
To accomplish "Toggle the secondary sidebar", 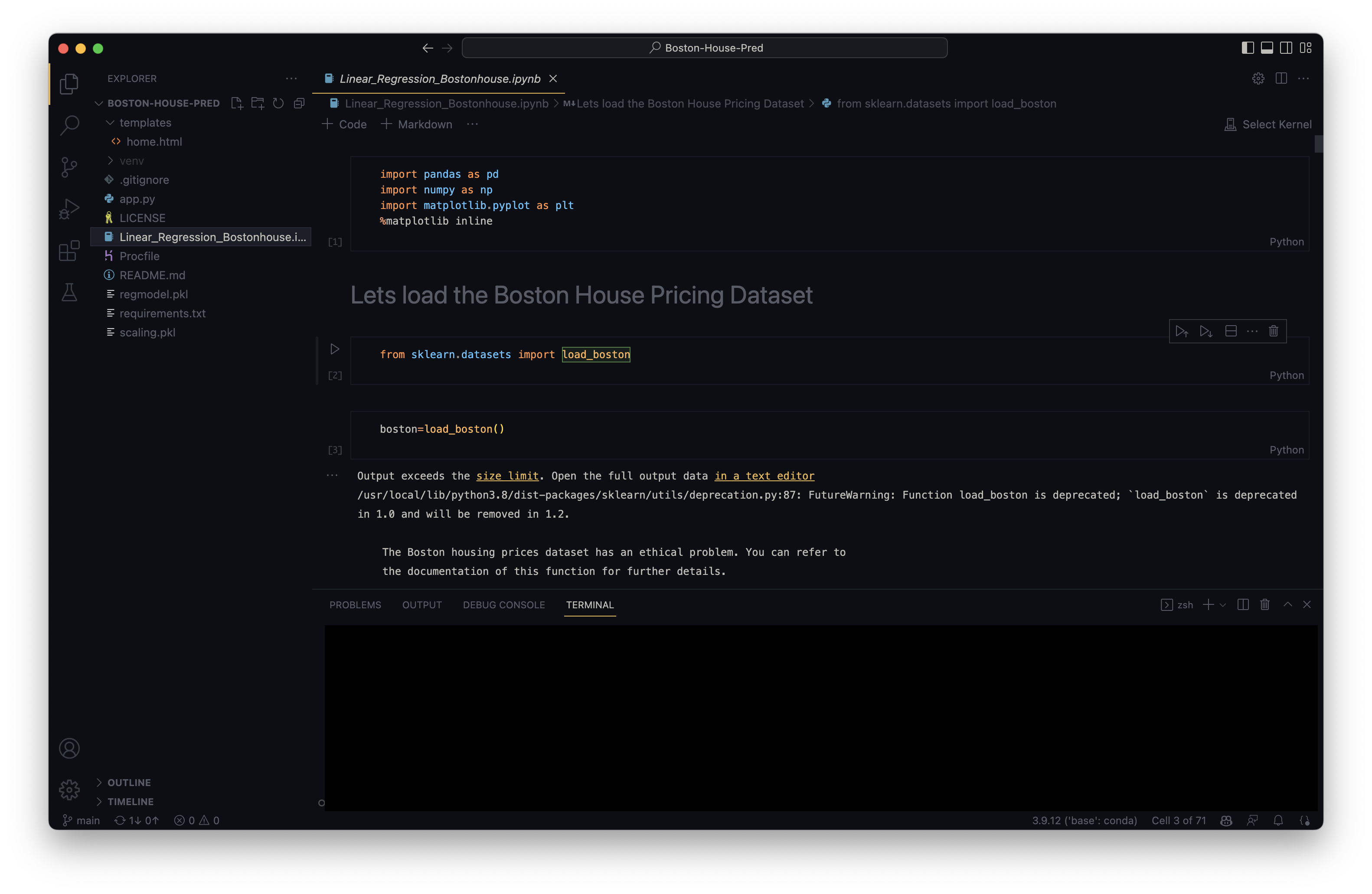I will coord(1286,48).
